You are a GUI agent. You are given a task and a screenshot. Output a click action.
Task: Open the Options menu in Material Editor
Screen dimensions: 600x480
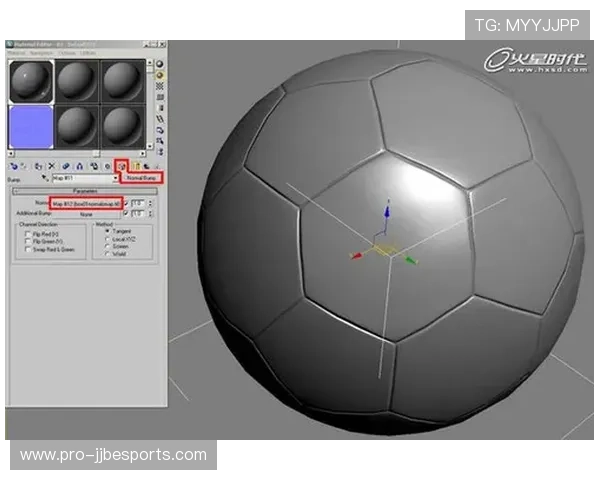(67, 53)
